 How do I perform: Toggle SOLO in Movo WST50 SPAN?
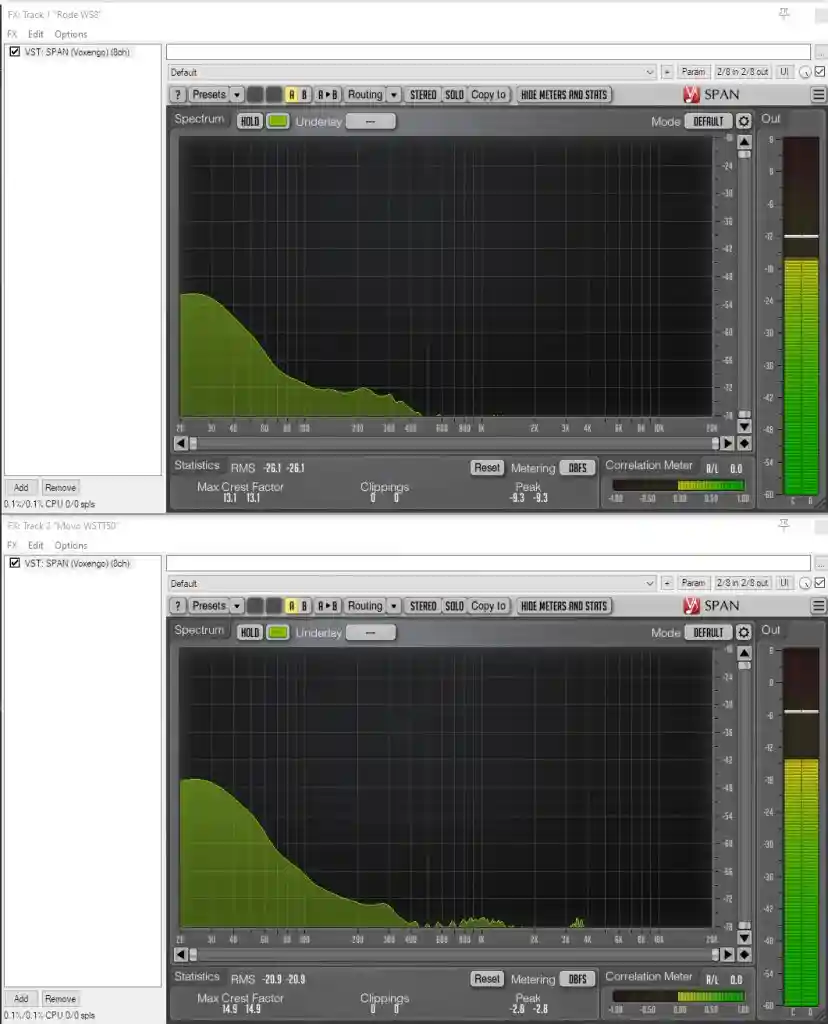454,606
